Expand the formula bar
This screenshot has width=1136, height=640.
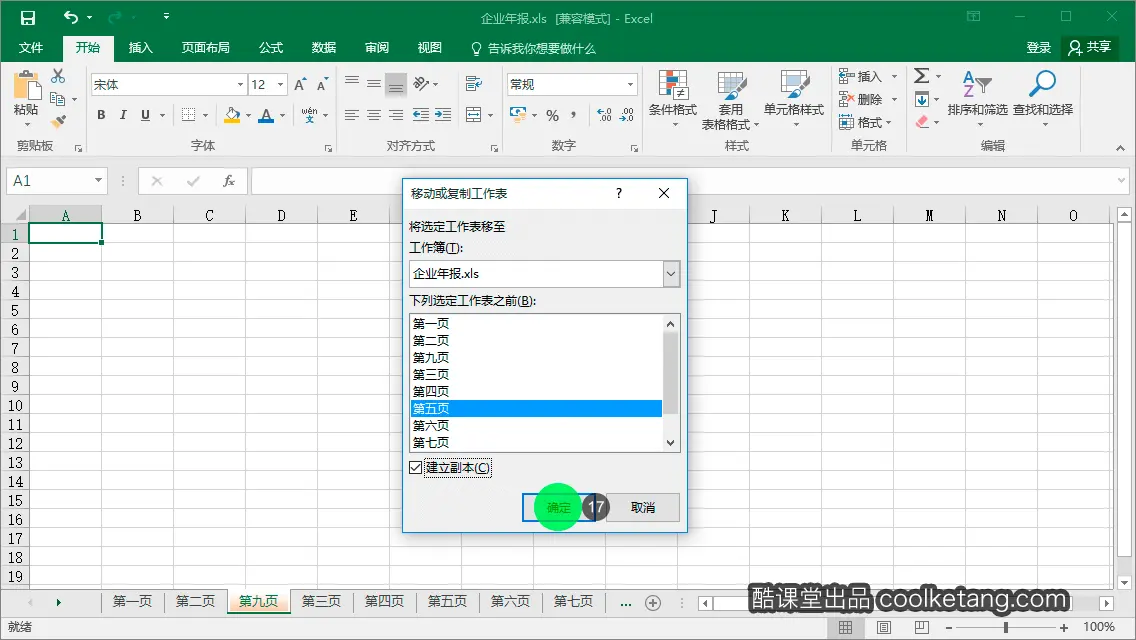pyautogui.click(x=1122, y=180)
